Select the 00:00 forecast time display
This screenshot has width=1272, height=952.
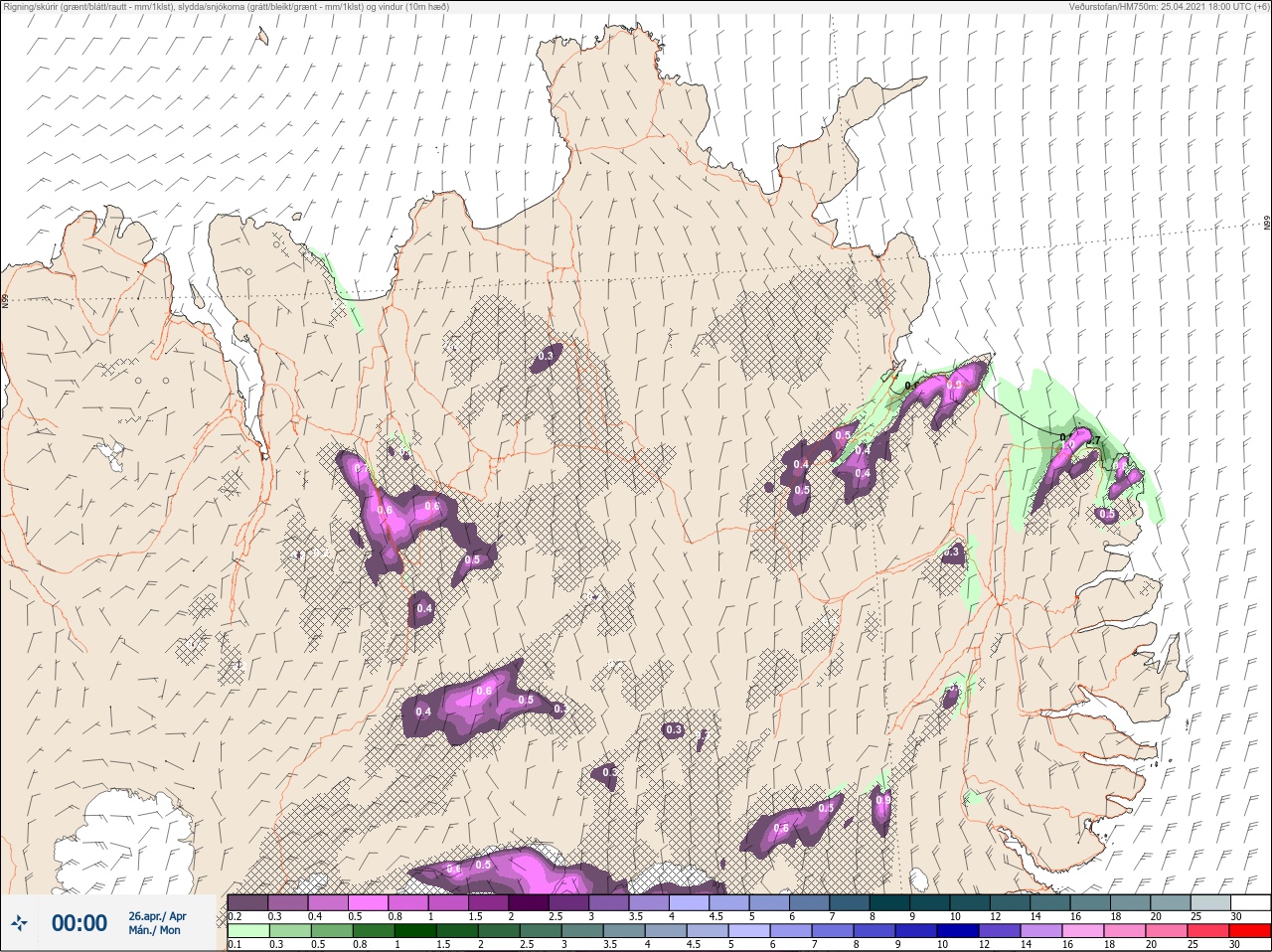tap(79, 923)
